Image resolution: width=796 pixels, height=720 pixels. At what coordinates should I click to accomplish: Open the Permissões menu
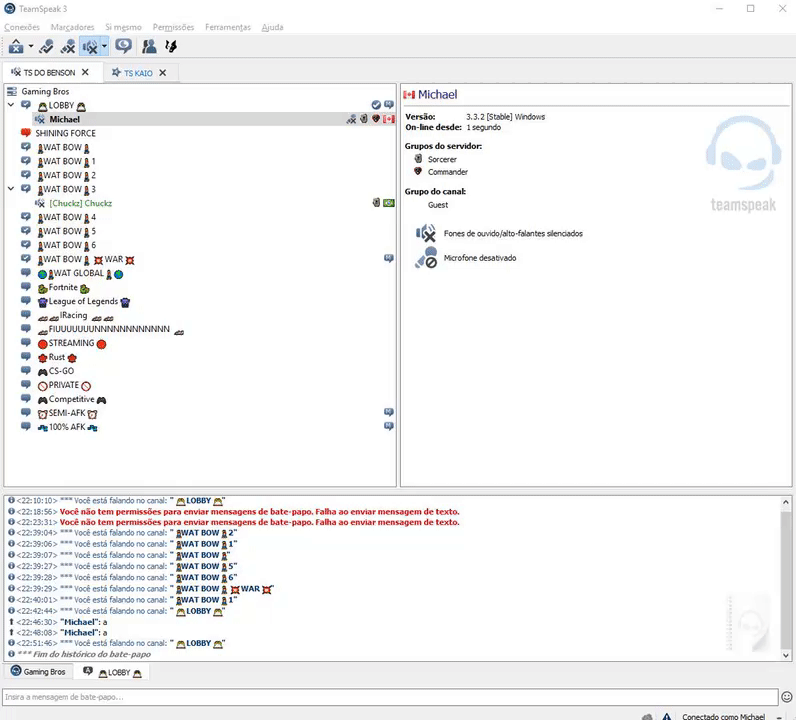pyautogui.click(x=173, y=27)
